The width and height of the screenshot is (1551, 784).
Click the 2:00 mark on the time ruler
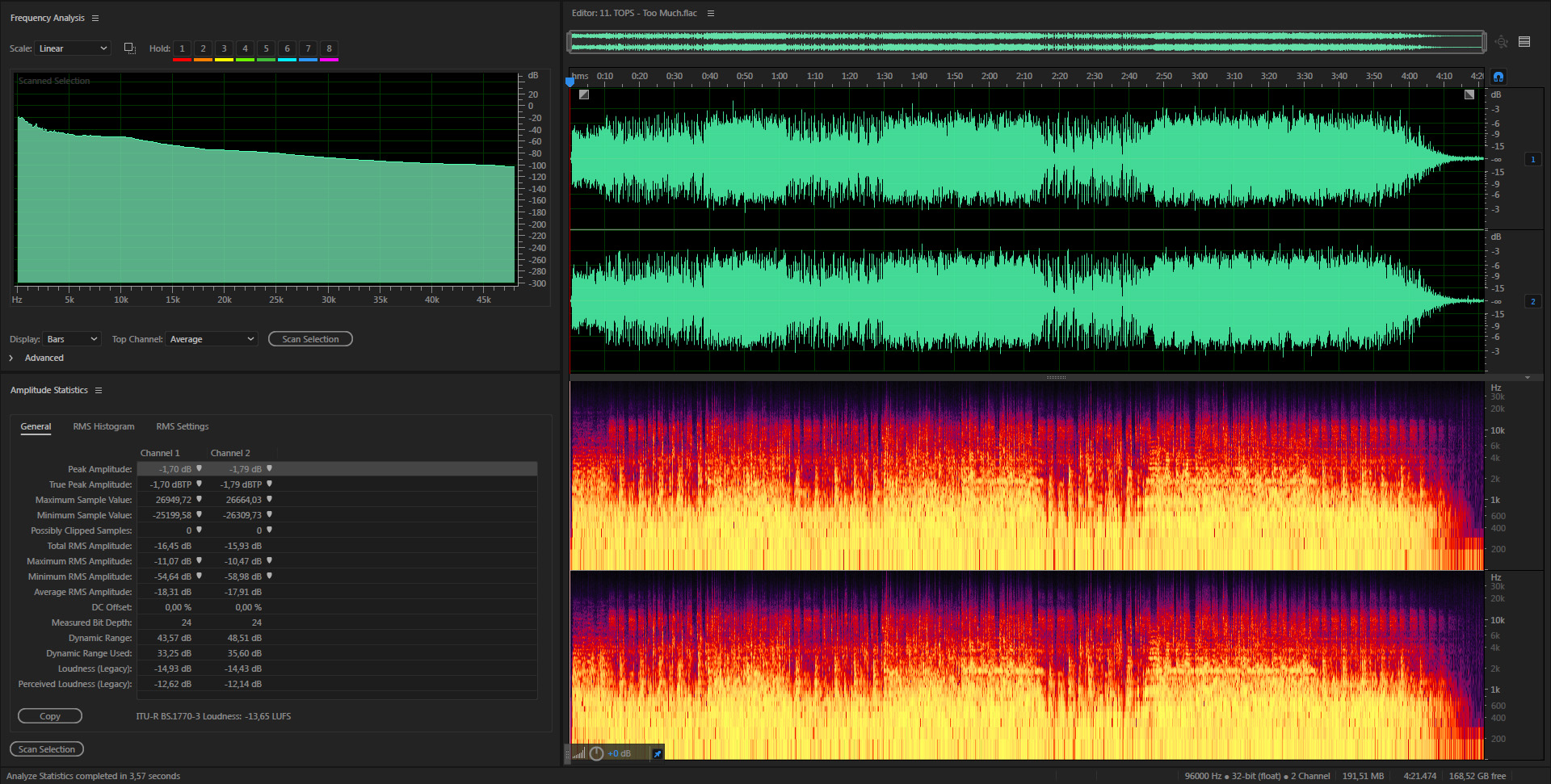coord(989,76)
